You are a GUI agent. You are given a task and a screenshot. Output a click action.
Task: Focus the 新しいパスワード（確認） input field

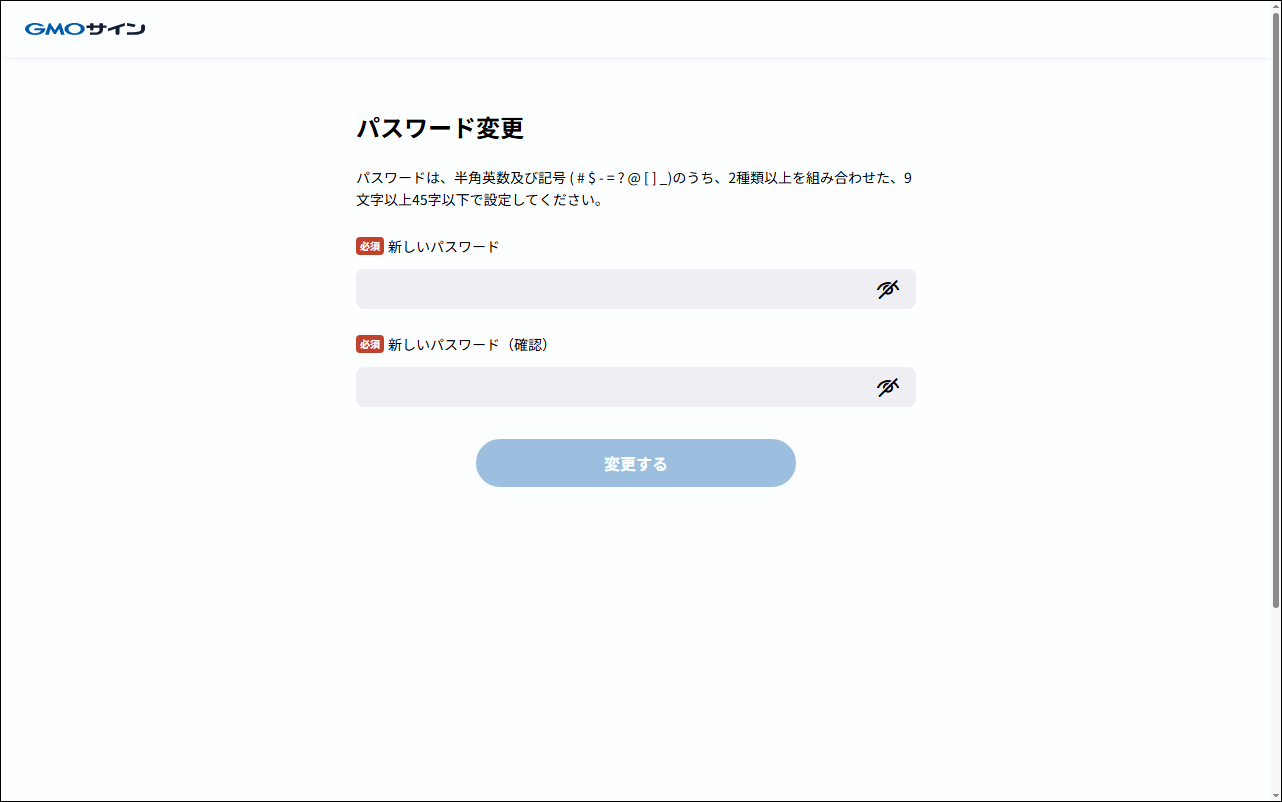click(636, 387)
